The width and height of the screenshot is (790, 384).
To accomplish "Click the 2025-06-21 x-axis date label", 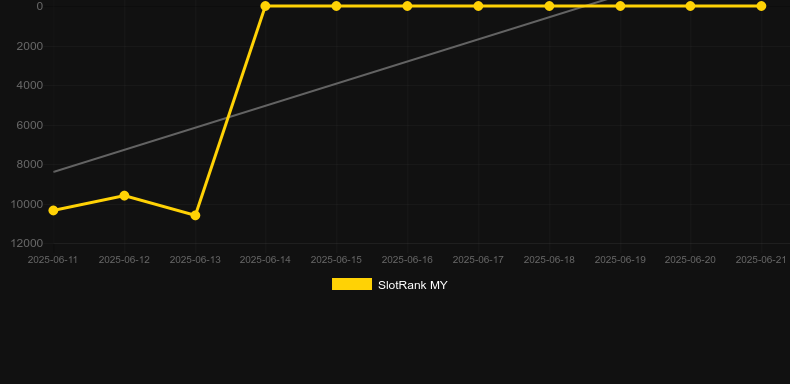I will pyautogui.click(x=761, y=260).
